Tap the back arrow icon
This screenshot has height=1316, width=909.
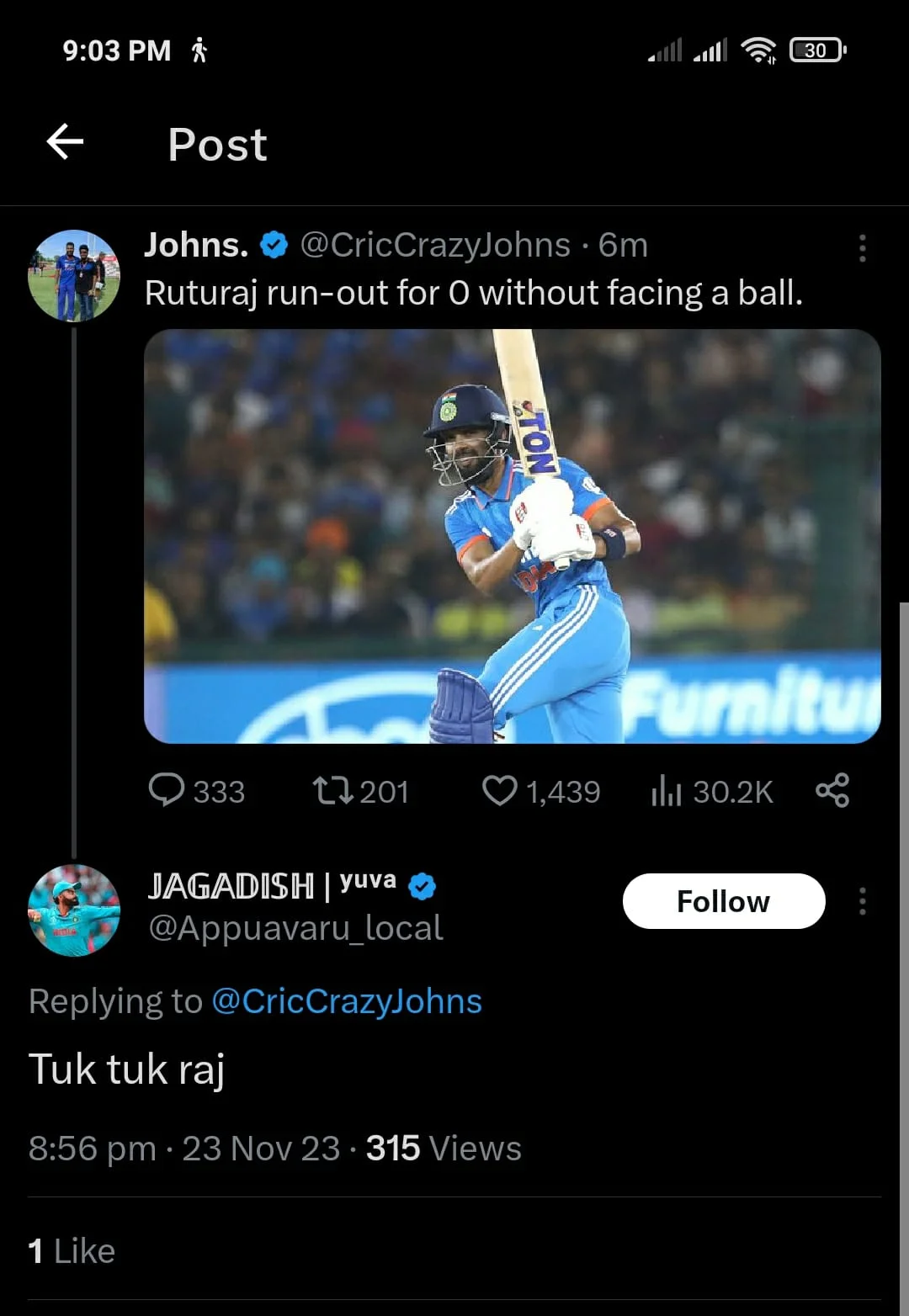click(x=65, y=141)
